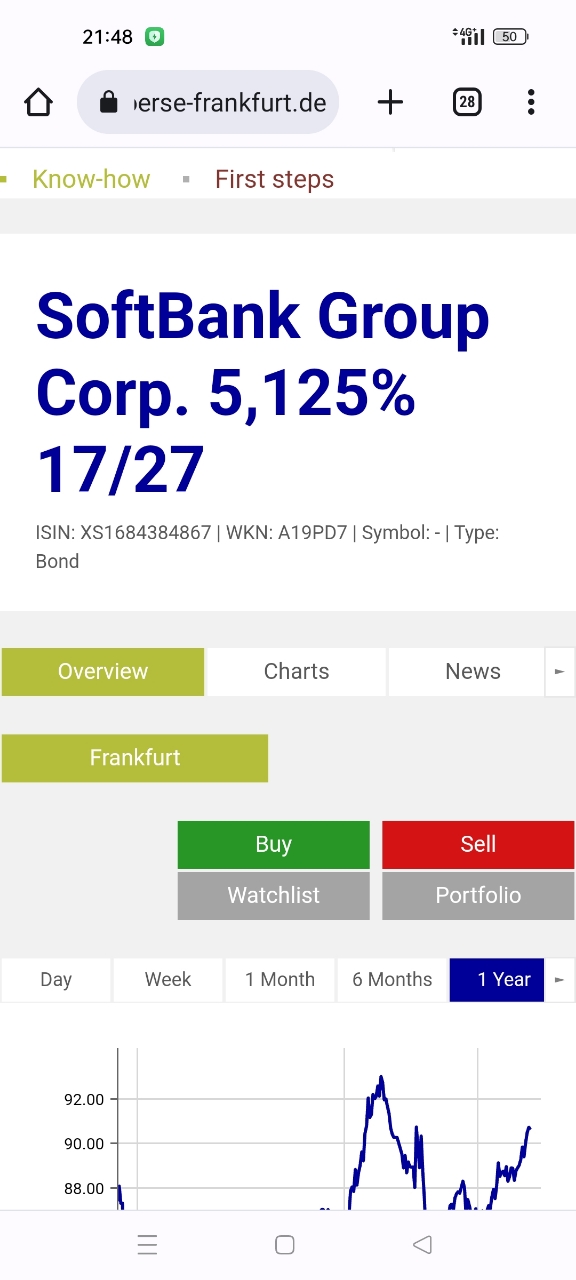This screenshot has width=576, height=1280.
Task: Tap Android home square button
Action: click(x=284, y=1244)
